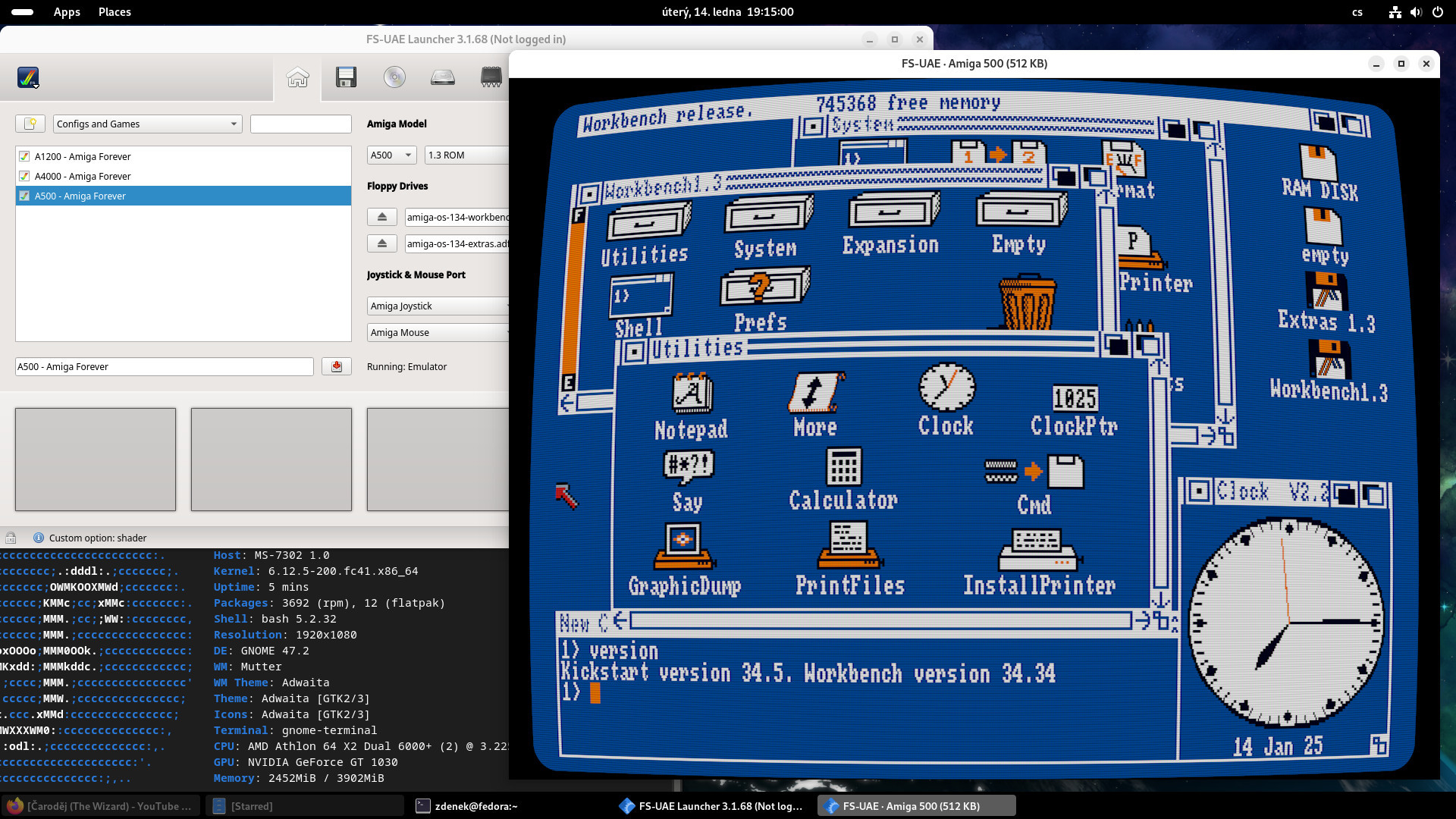Click the size gadget of the Clock window
Image resolution: width=1456 pixels, height=819 pixels.
(1379, 745)
